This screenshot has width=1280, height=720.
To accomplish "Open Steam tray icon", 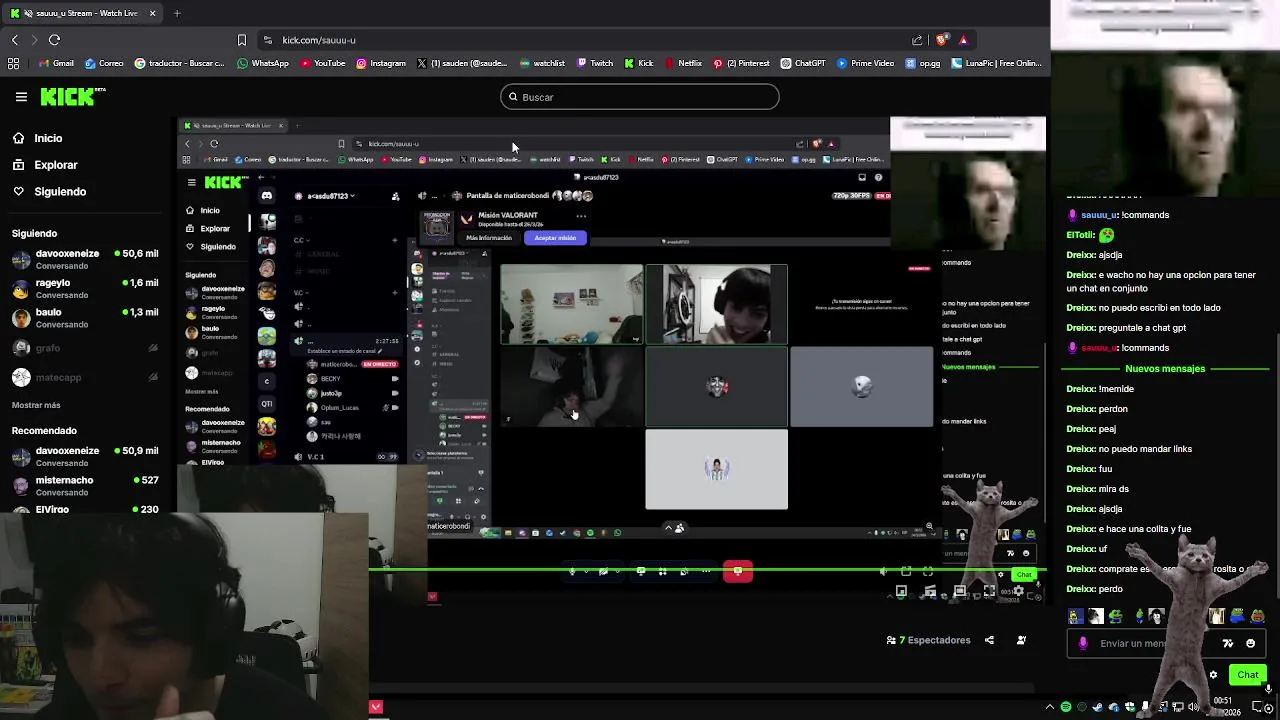I will [1097, 707].
